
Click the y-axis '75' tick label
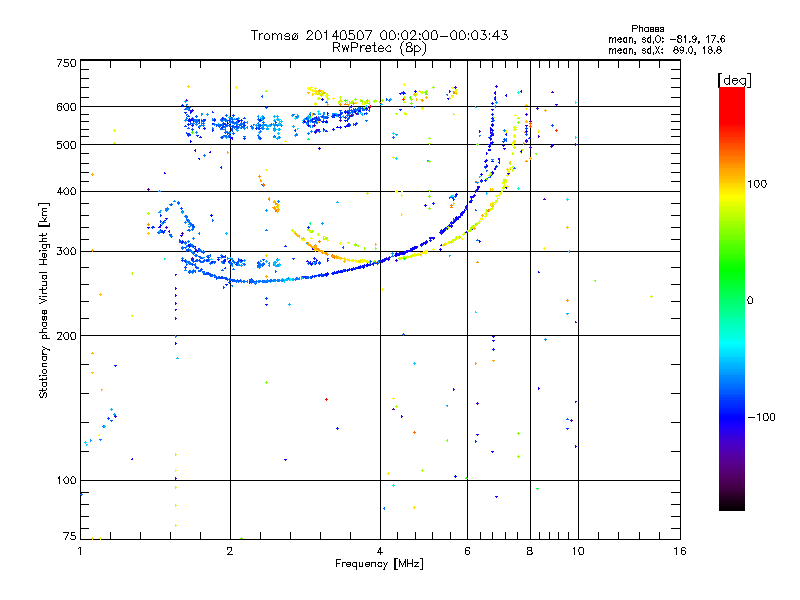70,536
